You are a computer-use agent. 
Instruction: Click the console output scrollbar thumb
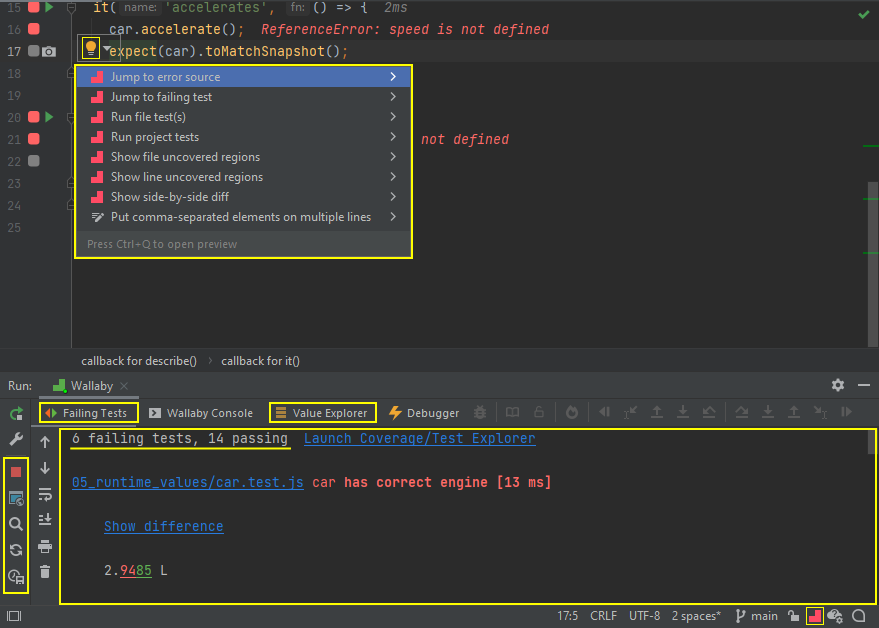872,442
